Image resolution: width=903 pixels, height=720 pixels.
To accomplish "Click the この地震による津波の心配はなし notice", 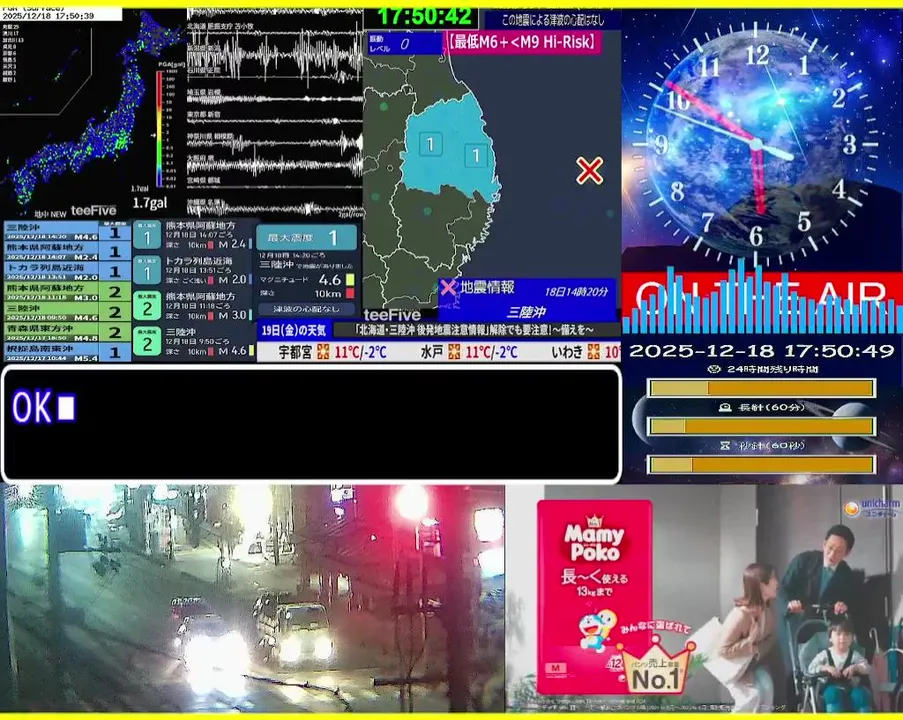I will point(553,20).
